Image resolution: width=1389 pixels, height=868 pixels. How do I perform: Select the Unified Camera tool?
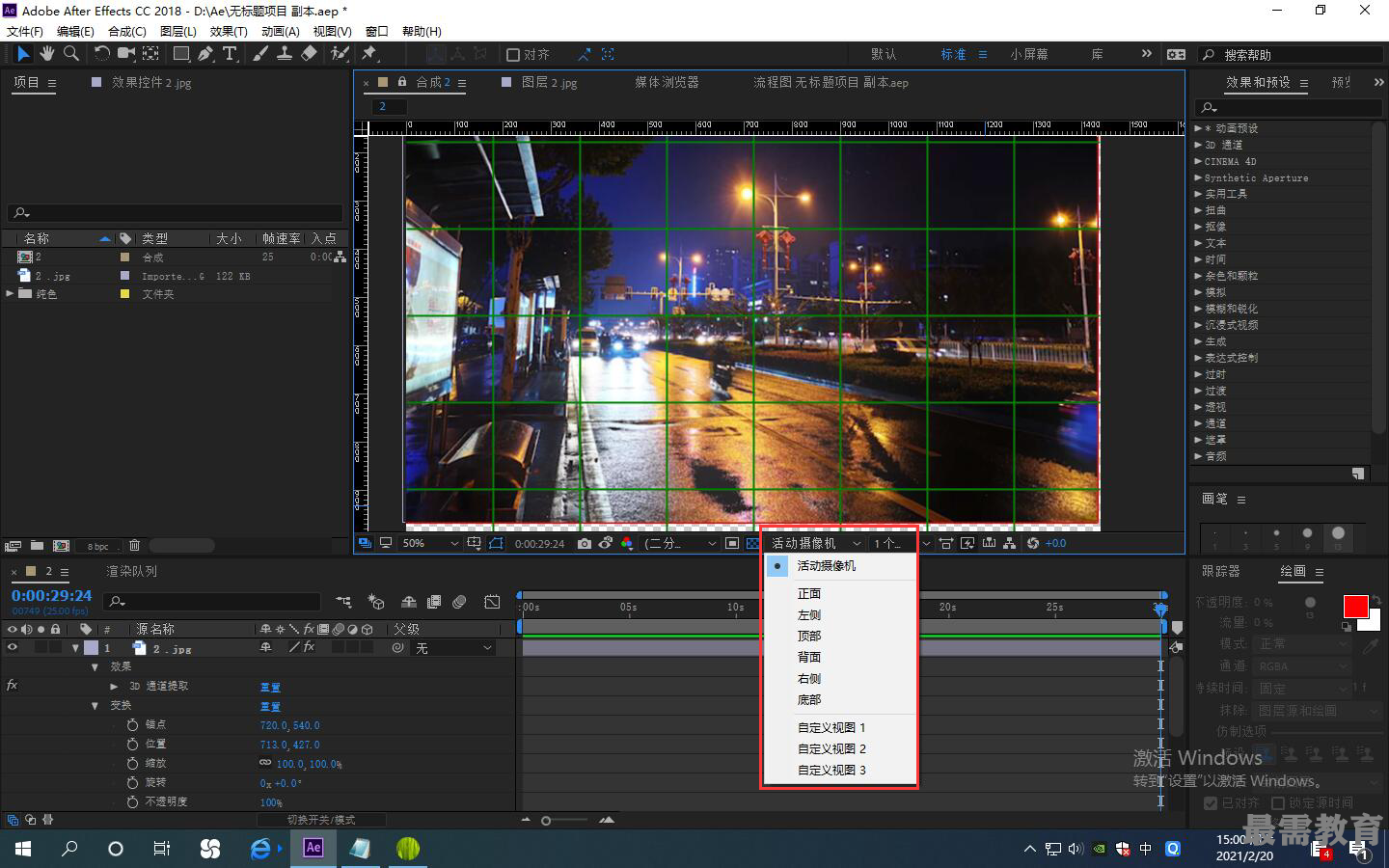[x=125, y=54]
